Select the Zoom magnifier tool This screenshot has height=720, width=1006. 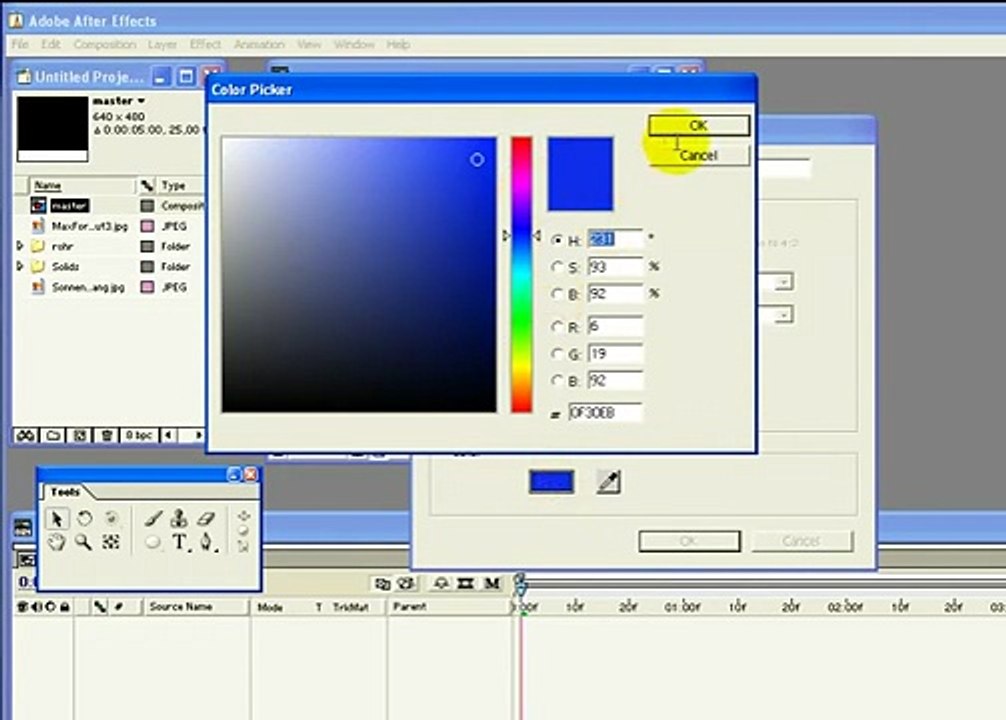tap(83, 542)
